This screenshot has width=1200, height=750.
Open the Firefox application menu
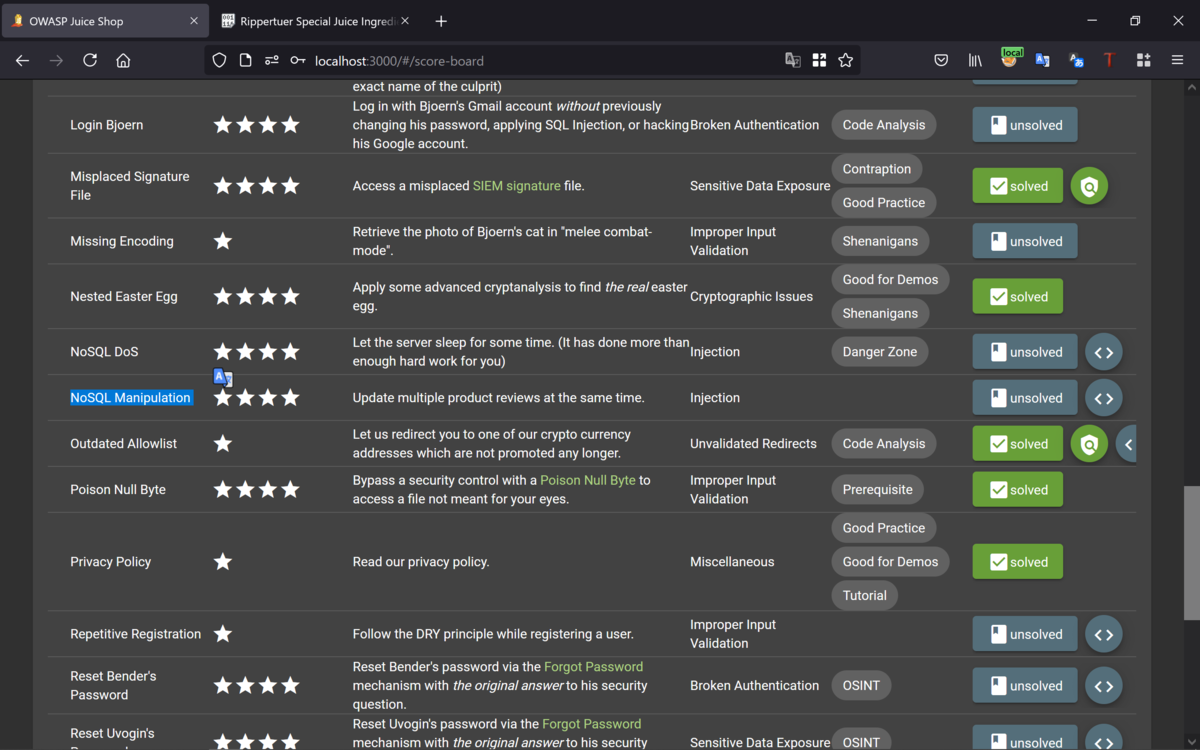tap(1177, 60)
